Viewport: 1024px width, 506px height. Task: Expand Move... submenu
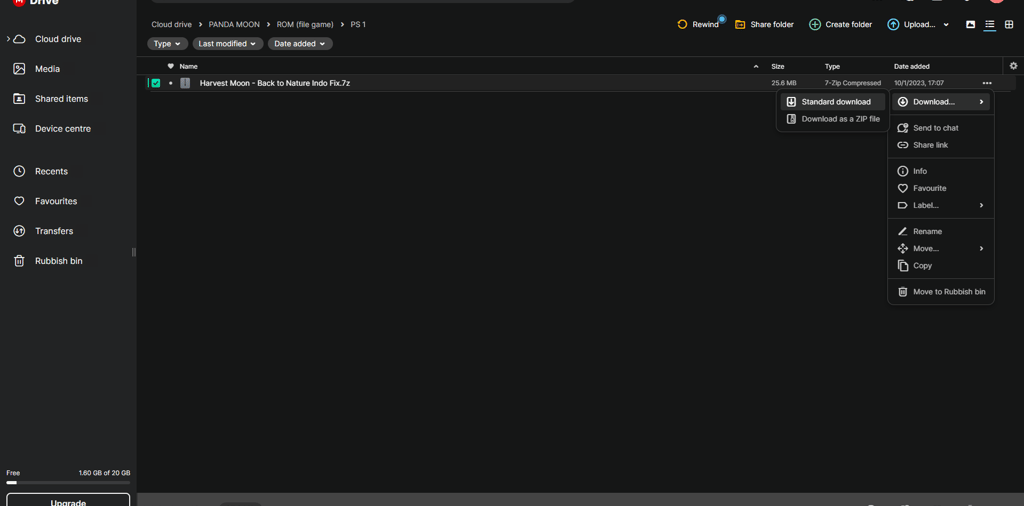coord(940,248)
